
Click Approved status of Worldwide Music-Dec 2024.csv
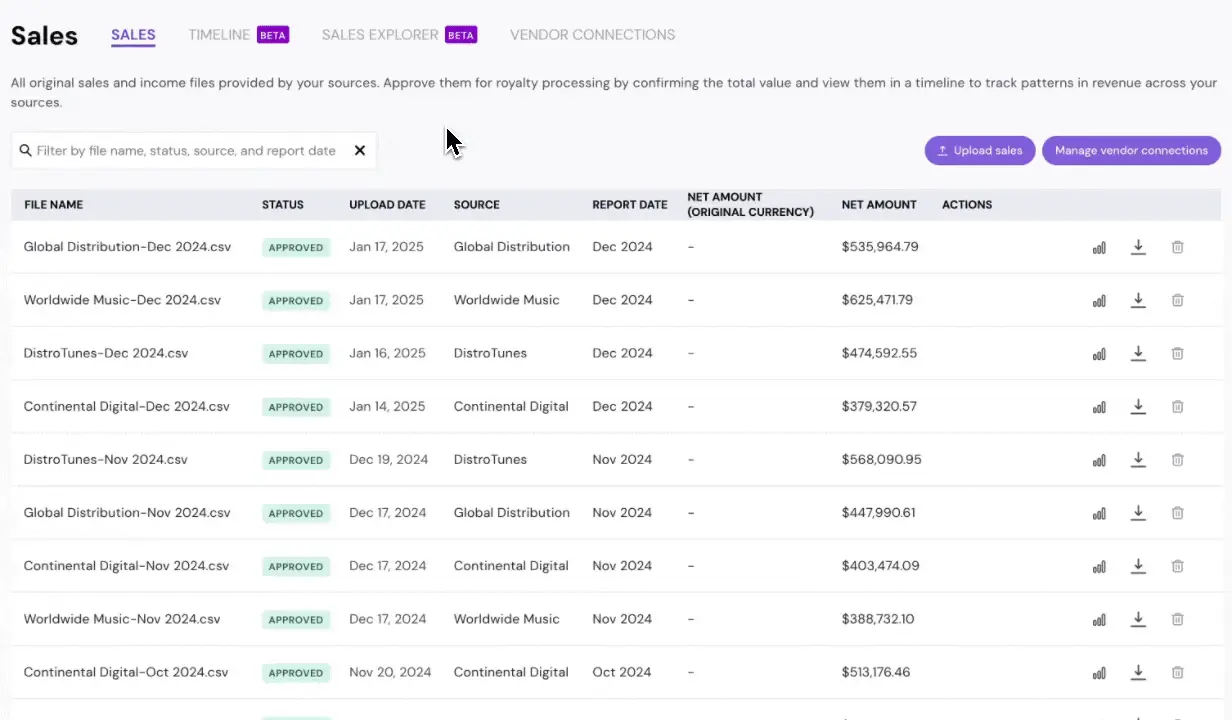(296, 300)
